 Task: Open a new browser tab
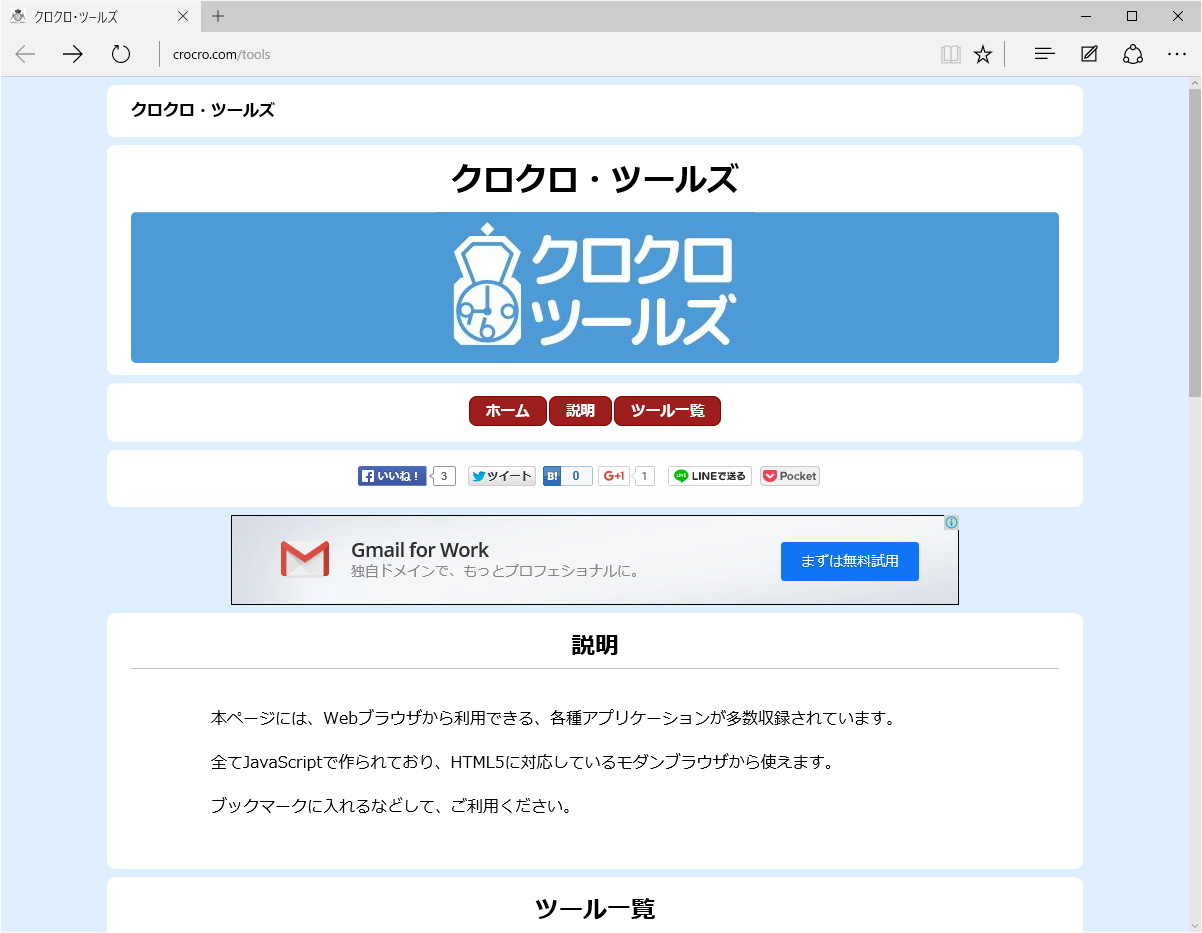click(218, 16)
